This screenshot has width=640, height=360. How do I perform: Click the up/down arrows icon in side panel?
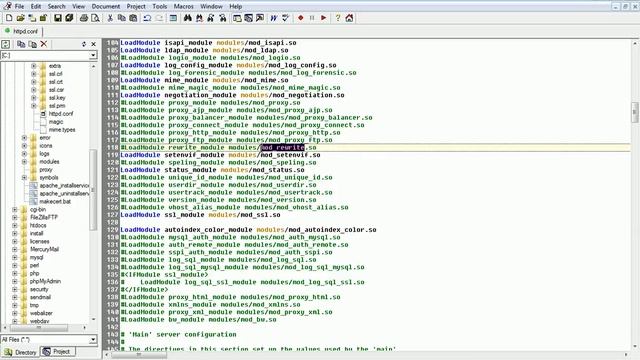coord(84,44)
